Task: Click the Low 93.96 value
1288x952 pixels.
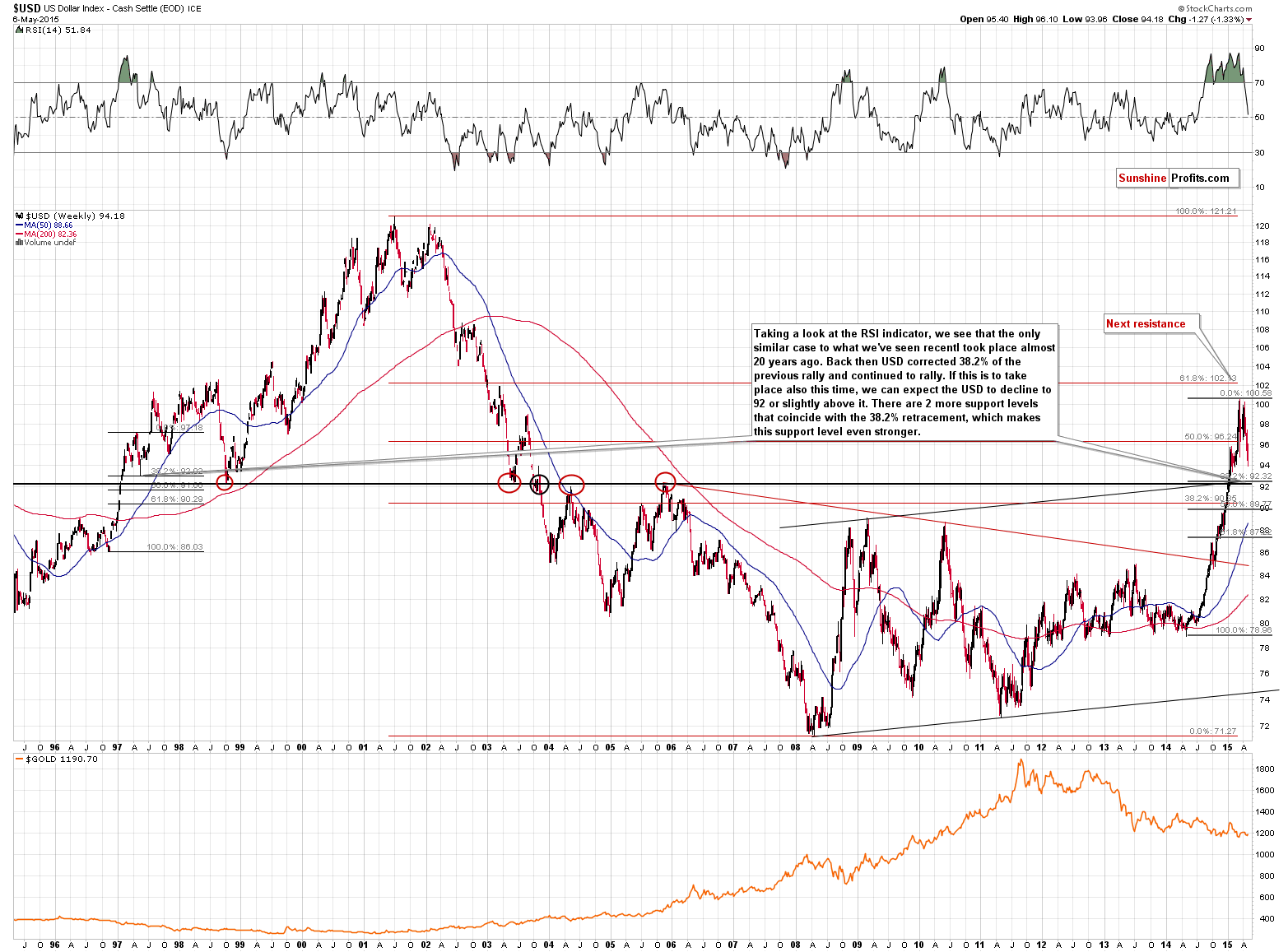Action: [1086, 19]
